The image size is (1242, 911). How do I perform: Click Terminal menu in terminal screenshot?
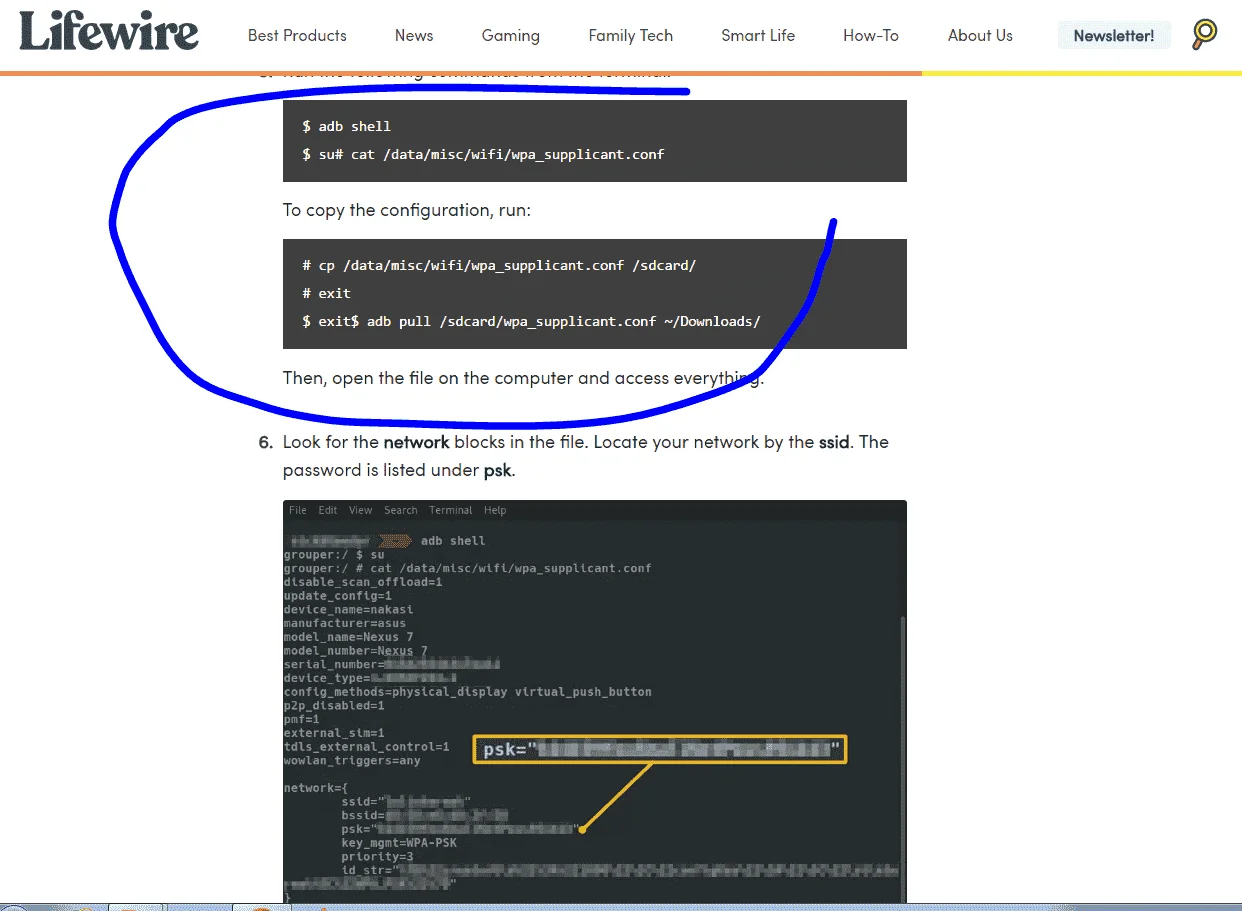[451, 510]
